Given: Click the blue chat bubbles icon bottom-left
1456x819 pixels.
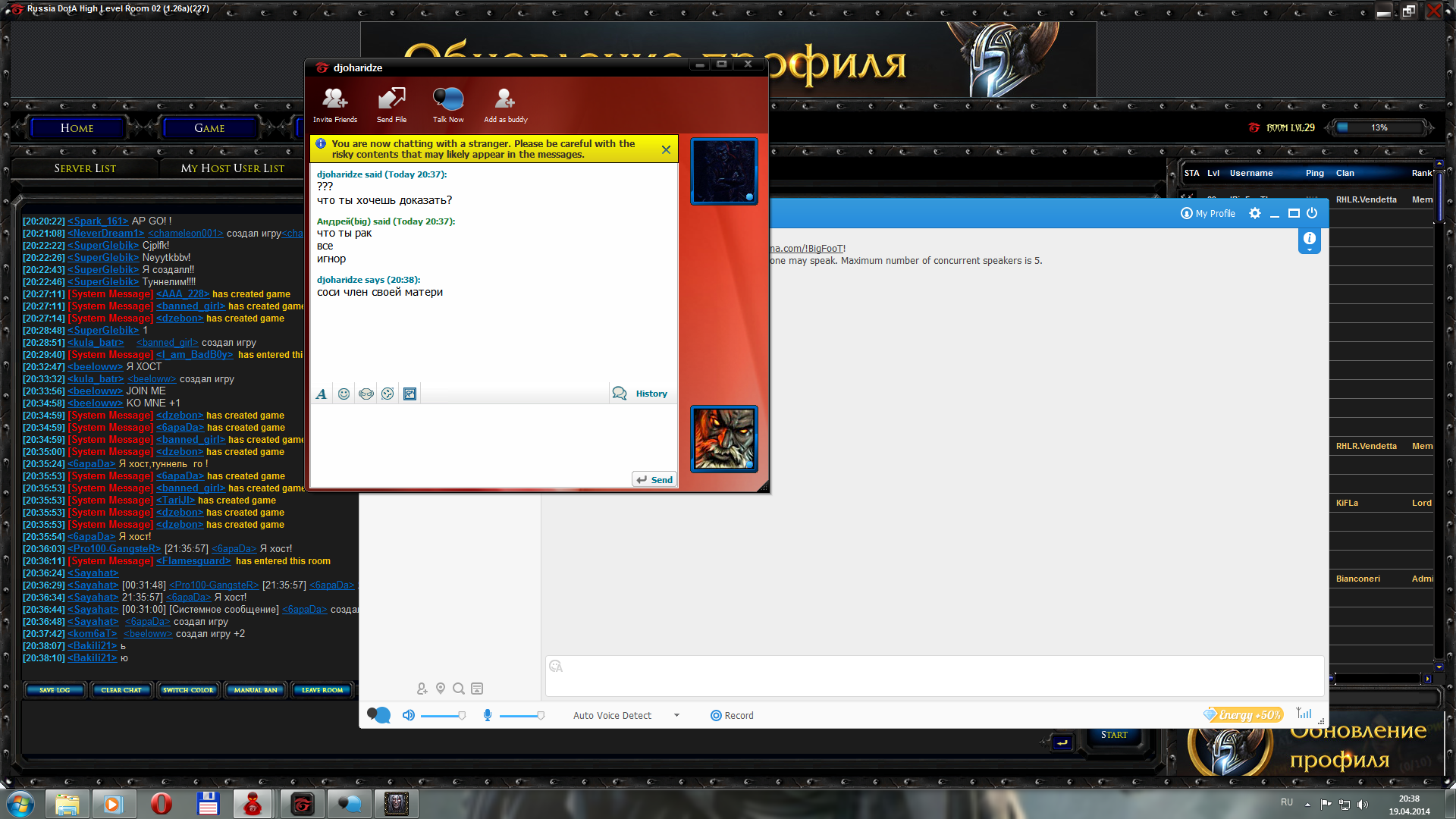Looking at the screenshot, I should (378, 715).
